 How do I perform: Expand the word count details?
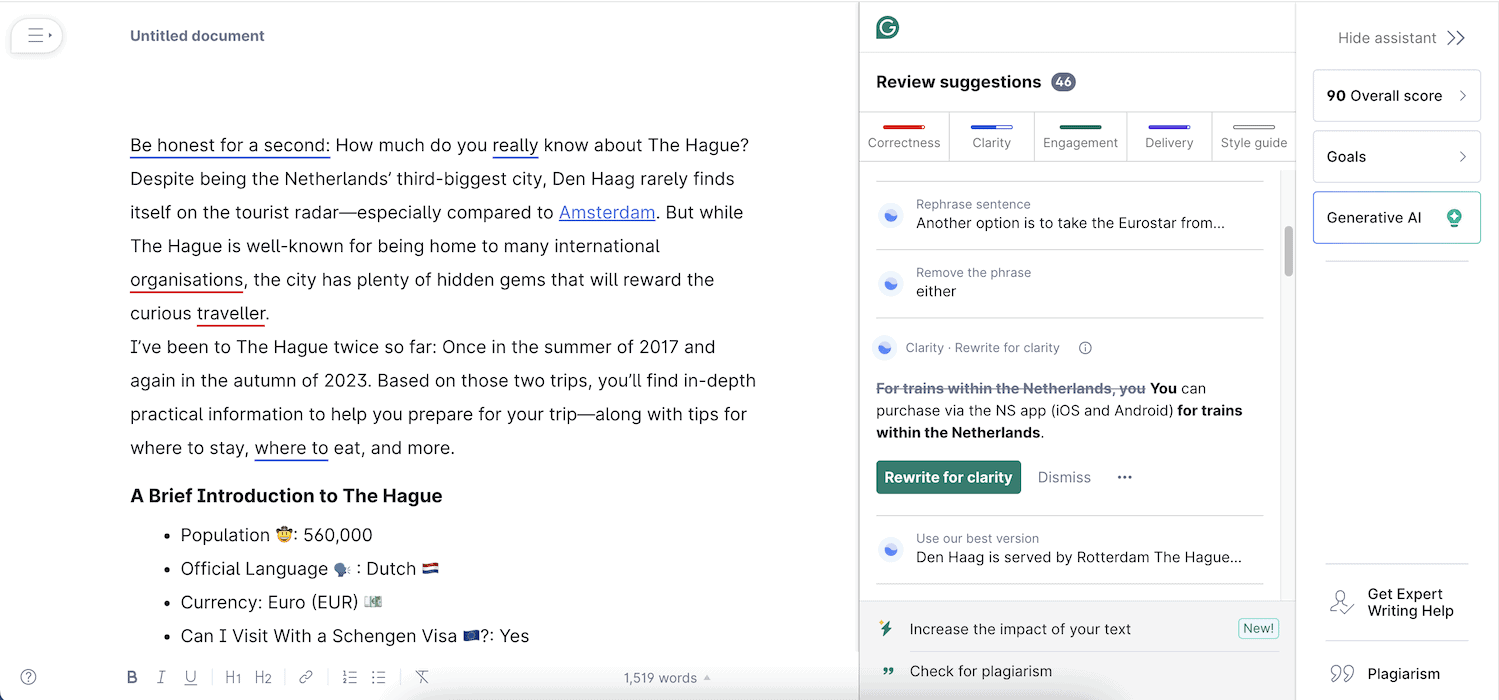[x=667, y=678]
